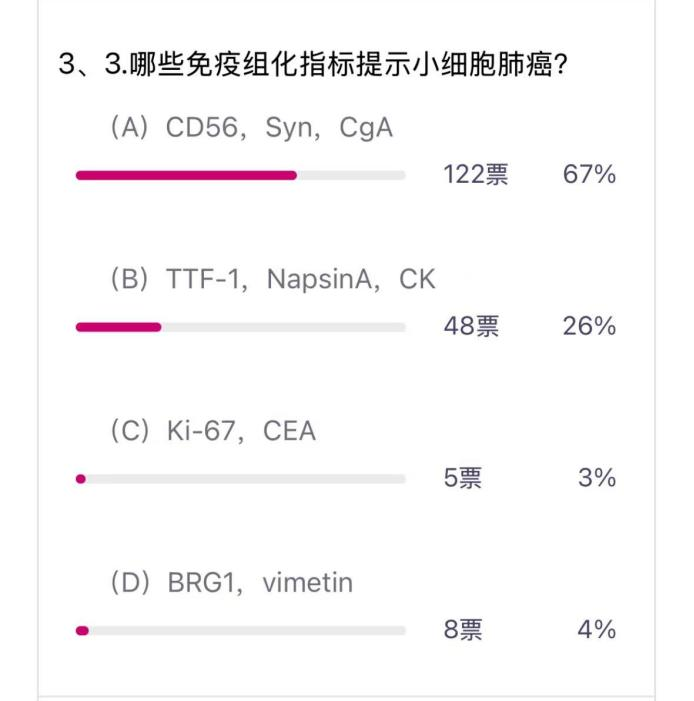694x701 pixels.
Task: Click the grey unfilled part of option C's bar
Action: point(246,479)
